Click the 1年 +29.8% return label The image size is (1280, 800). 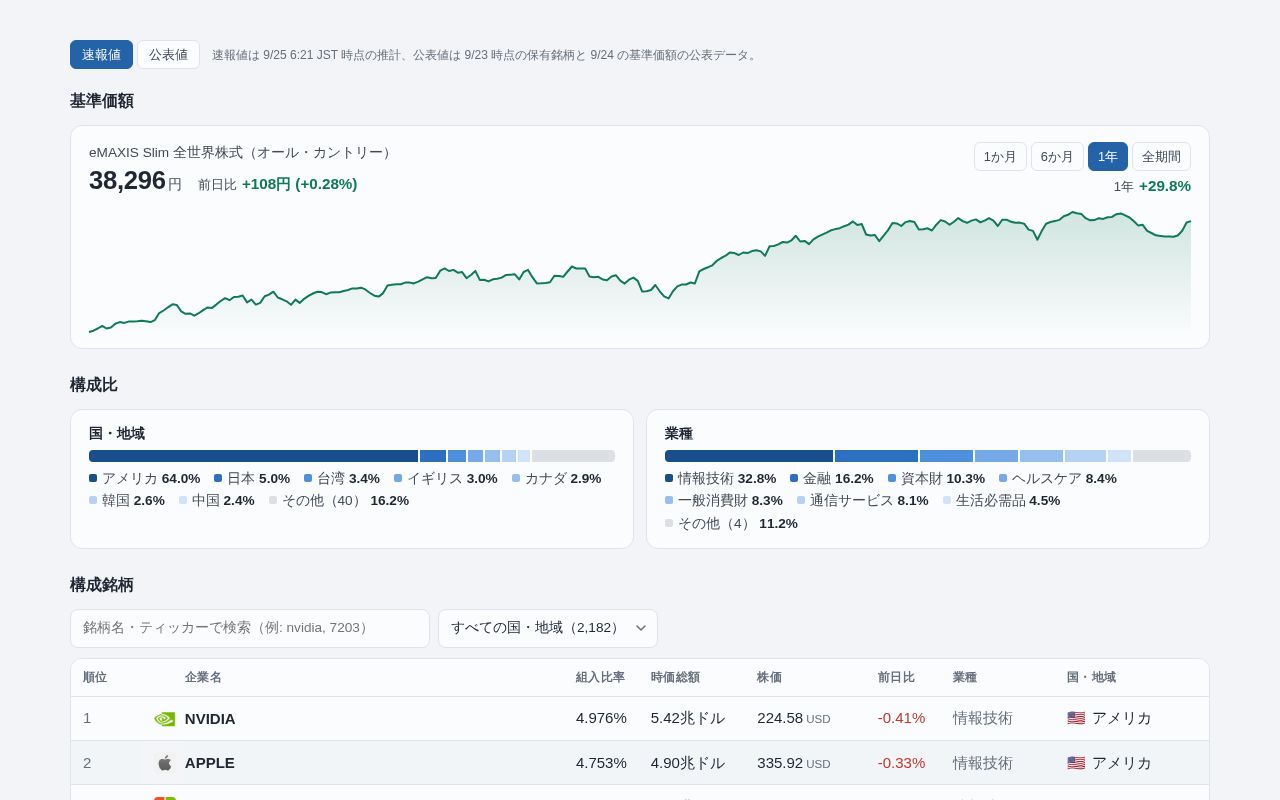click(1152, 186)
